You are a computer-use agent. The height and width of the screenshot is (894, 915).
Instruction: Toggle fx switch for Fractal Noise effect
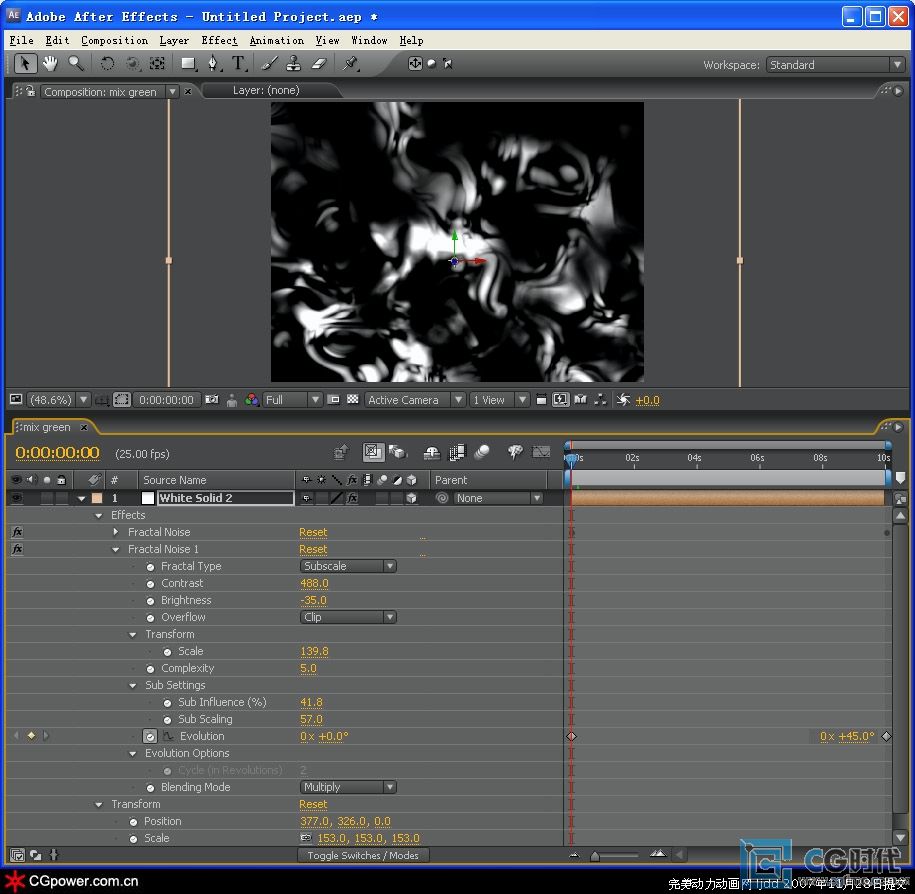click(18, 532)
